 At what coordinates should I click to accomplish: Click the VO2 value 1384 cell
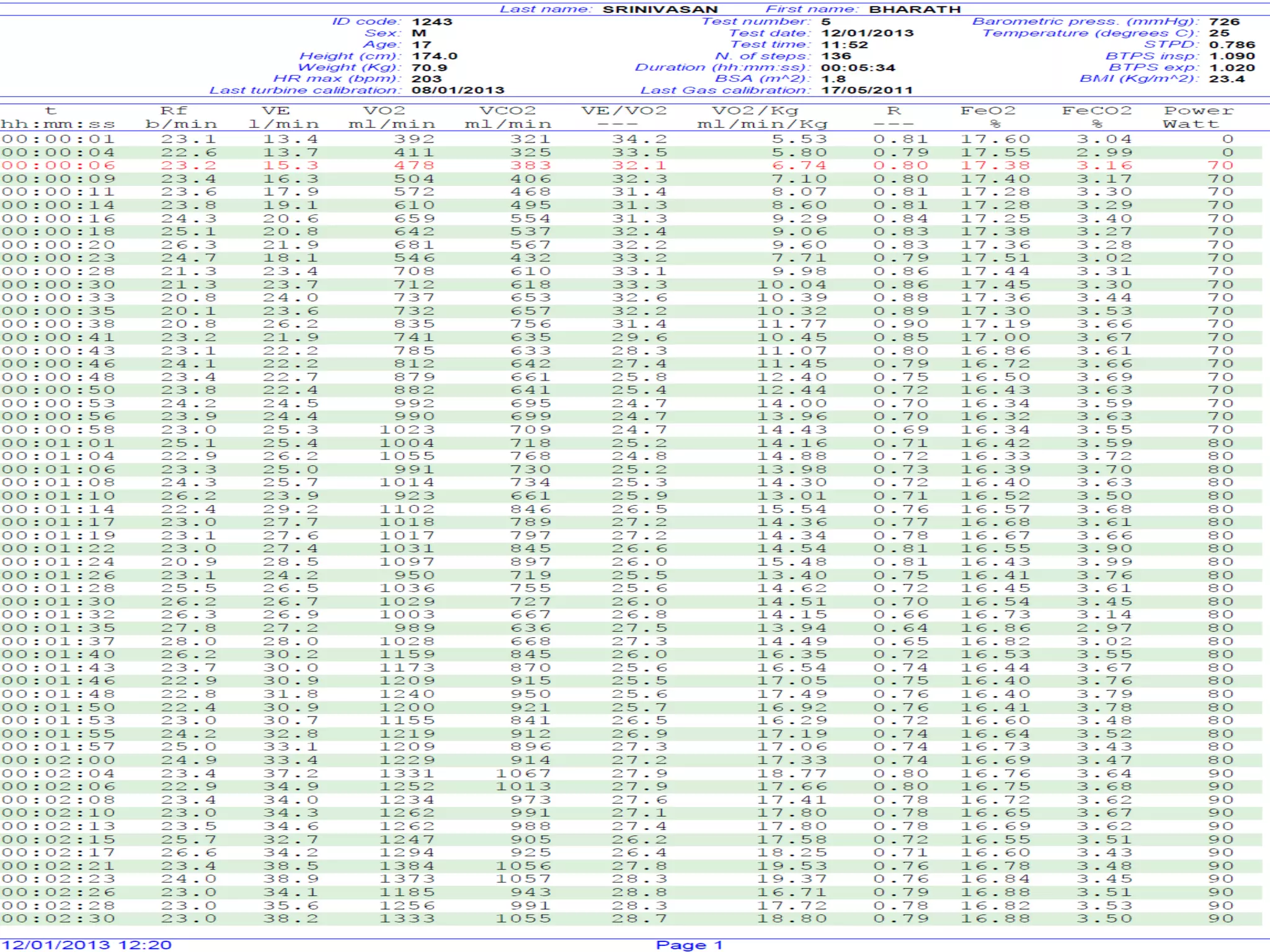(x=407, y=866)
